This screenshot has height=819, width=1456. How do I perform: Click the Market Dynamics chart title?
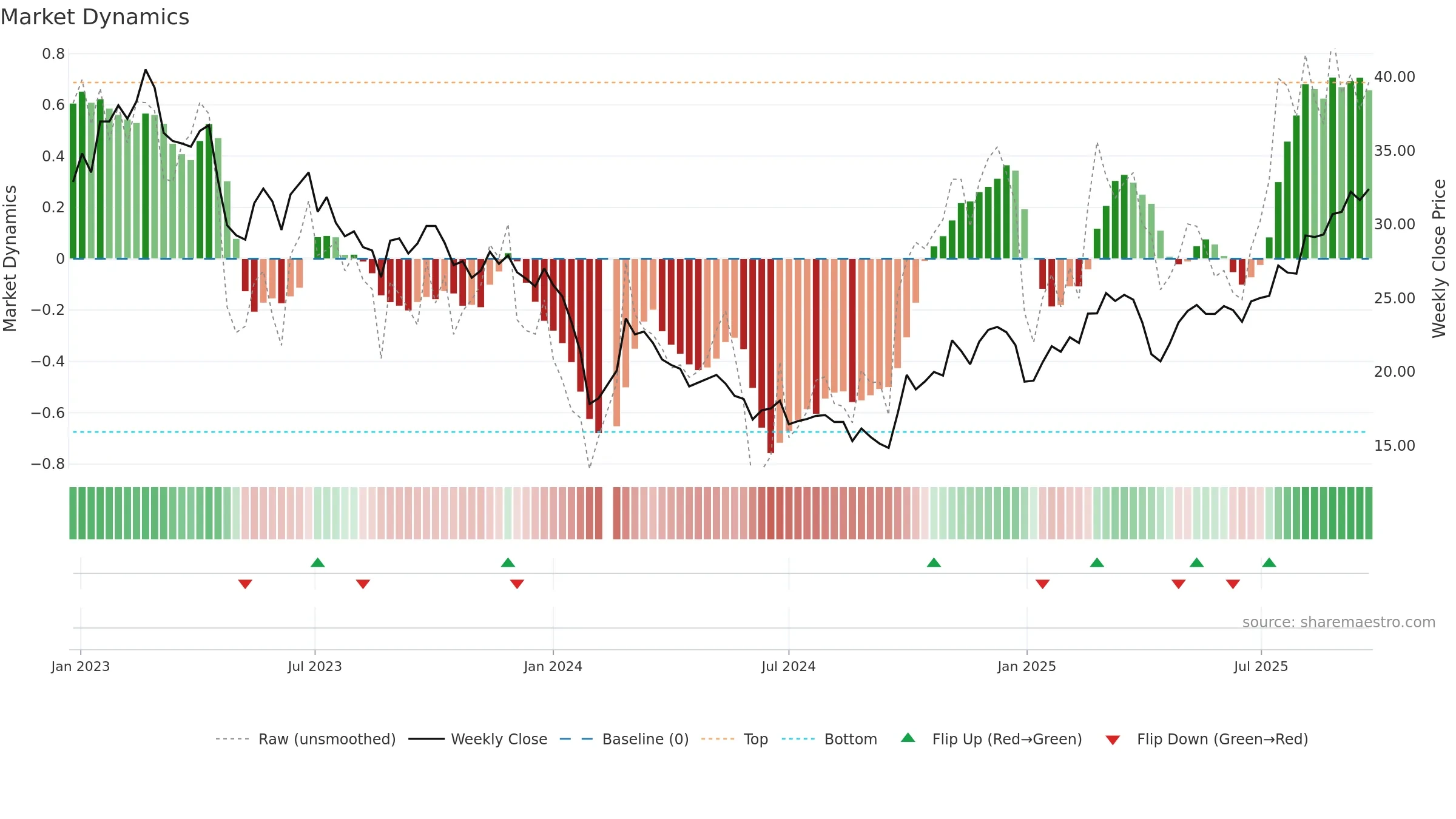pyautogui.click(x=95, y=17)
